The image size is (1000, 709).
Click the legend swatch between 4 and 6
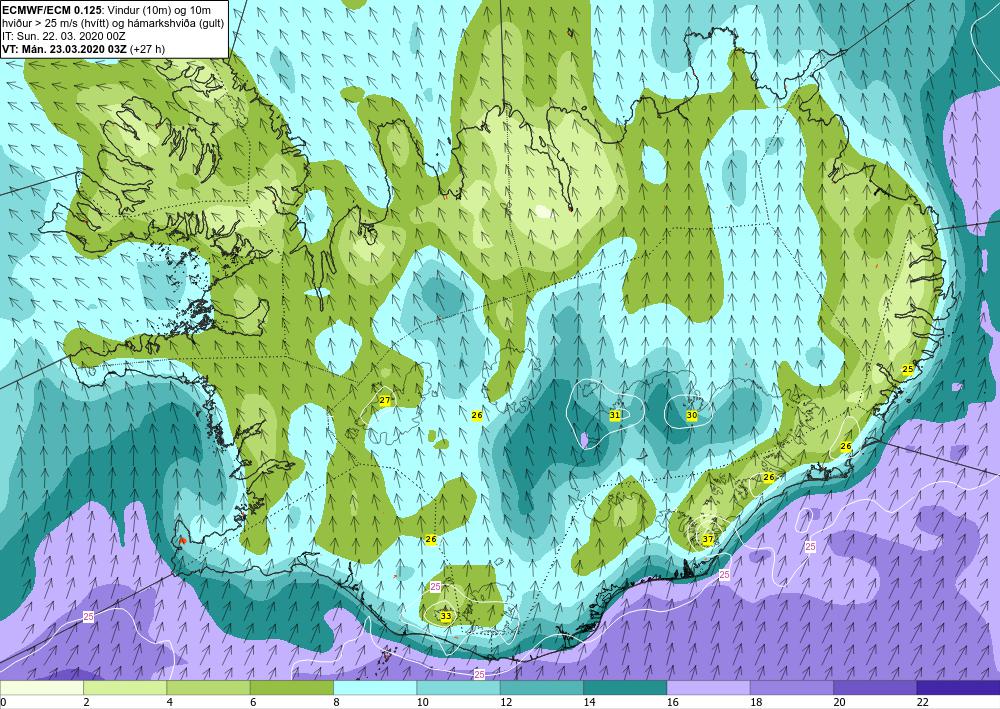[208, 687]
